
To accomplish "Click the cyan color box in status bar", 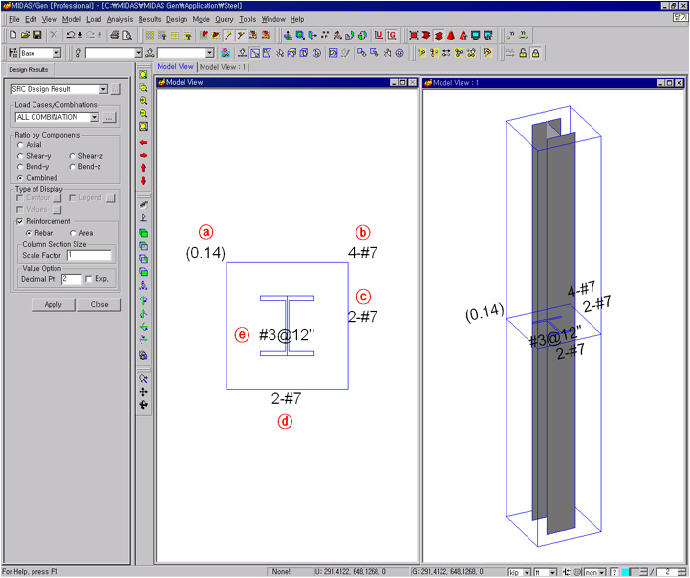I will [625, 572].
